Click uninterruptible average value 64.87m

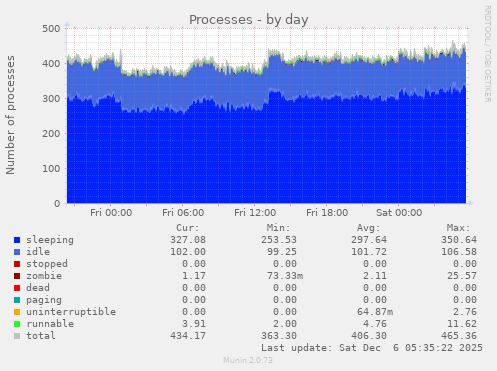tap(375, 312)
